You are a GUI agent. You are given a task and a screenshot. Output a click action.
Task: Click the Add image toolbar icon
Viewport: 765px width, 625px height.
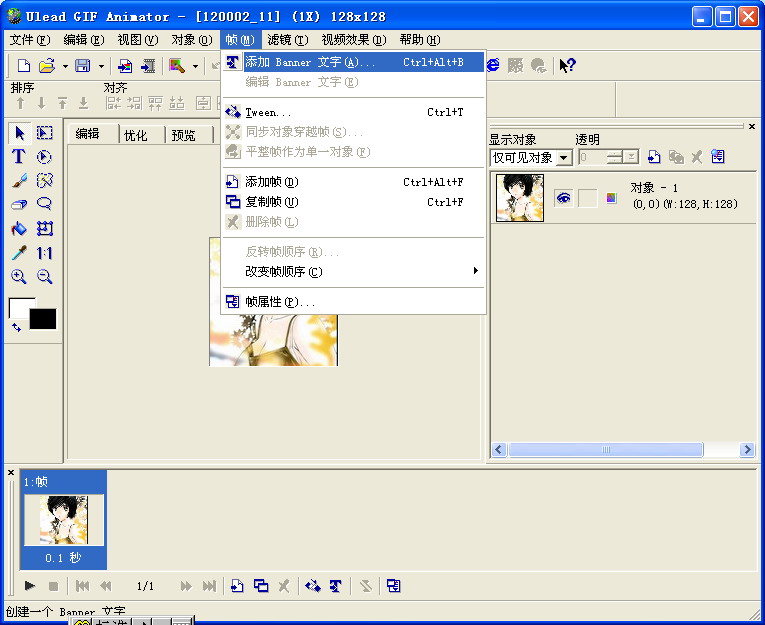125,65
